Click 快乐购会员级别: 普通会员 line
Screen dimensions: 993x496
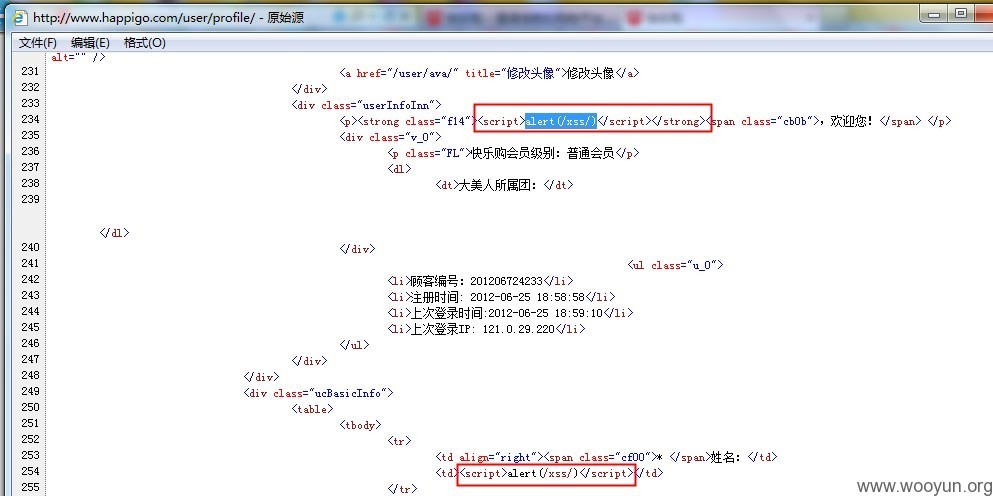[513, 153]
